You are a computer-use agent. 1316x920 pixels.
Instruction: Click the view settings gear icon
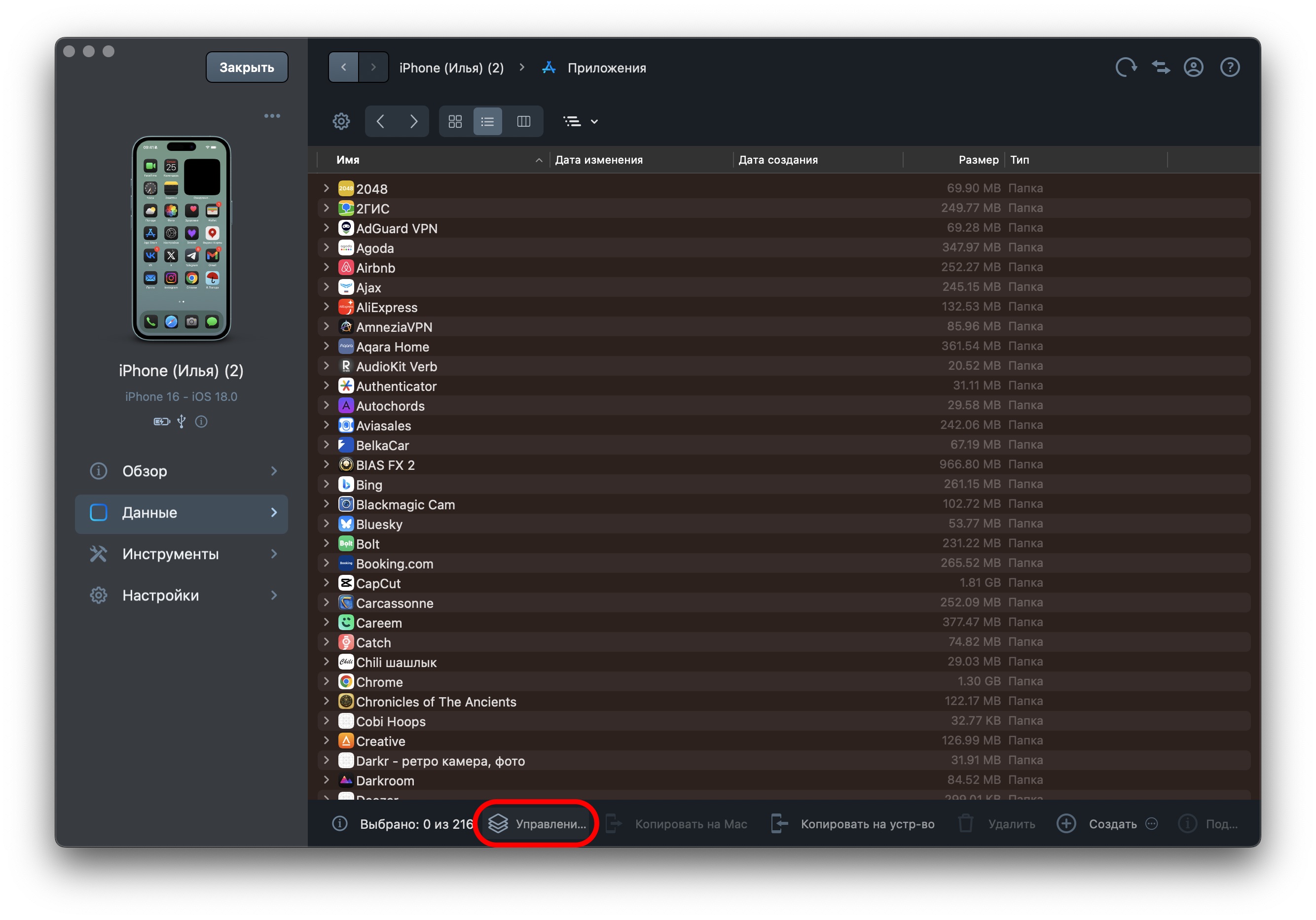(x=342, y=121)
